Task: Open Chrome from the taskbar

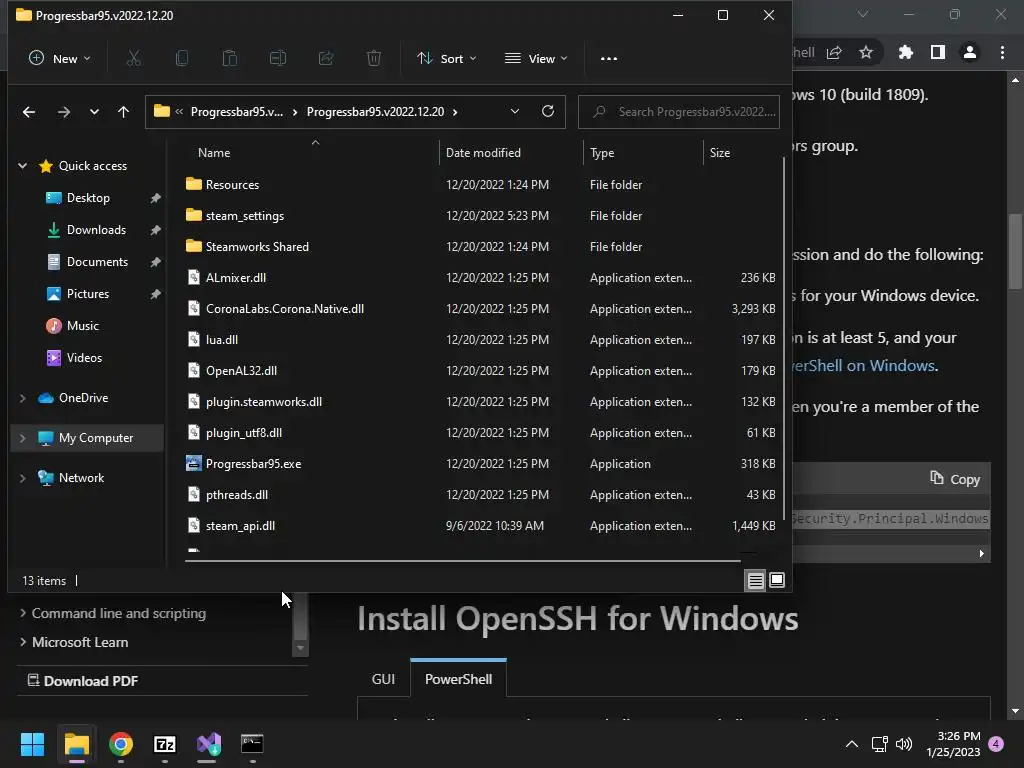Action: [121, 744]
